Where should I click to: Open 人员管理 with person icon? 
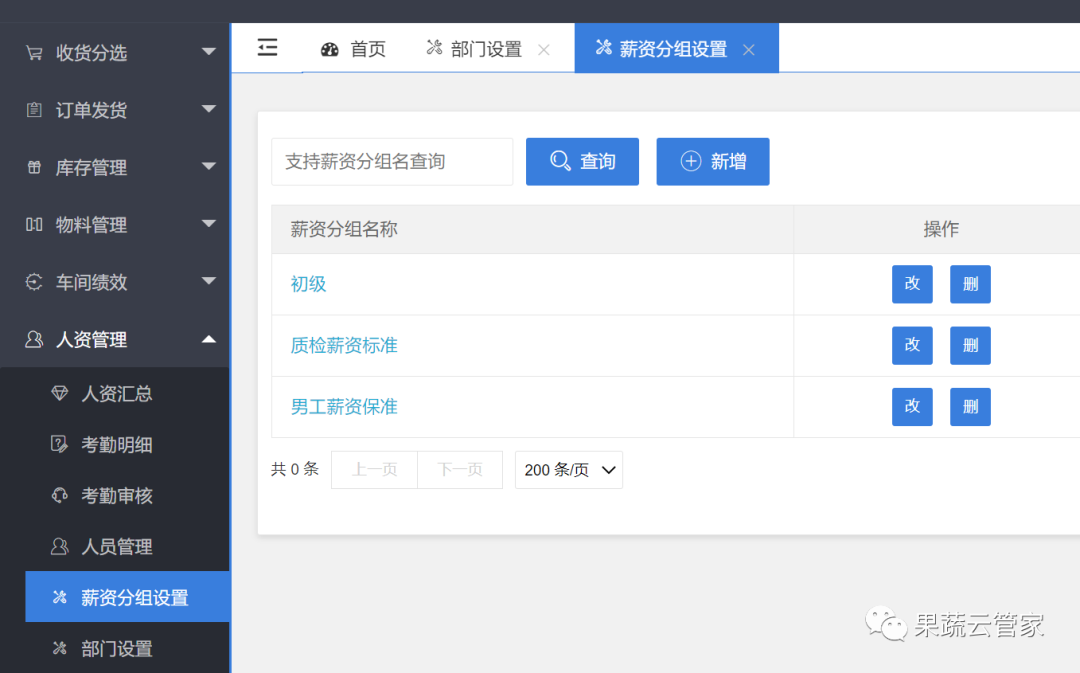pos(116,547)
